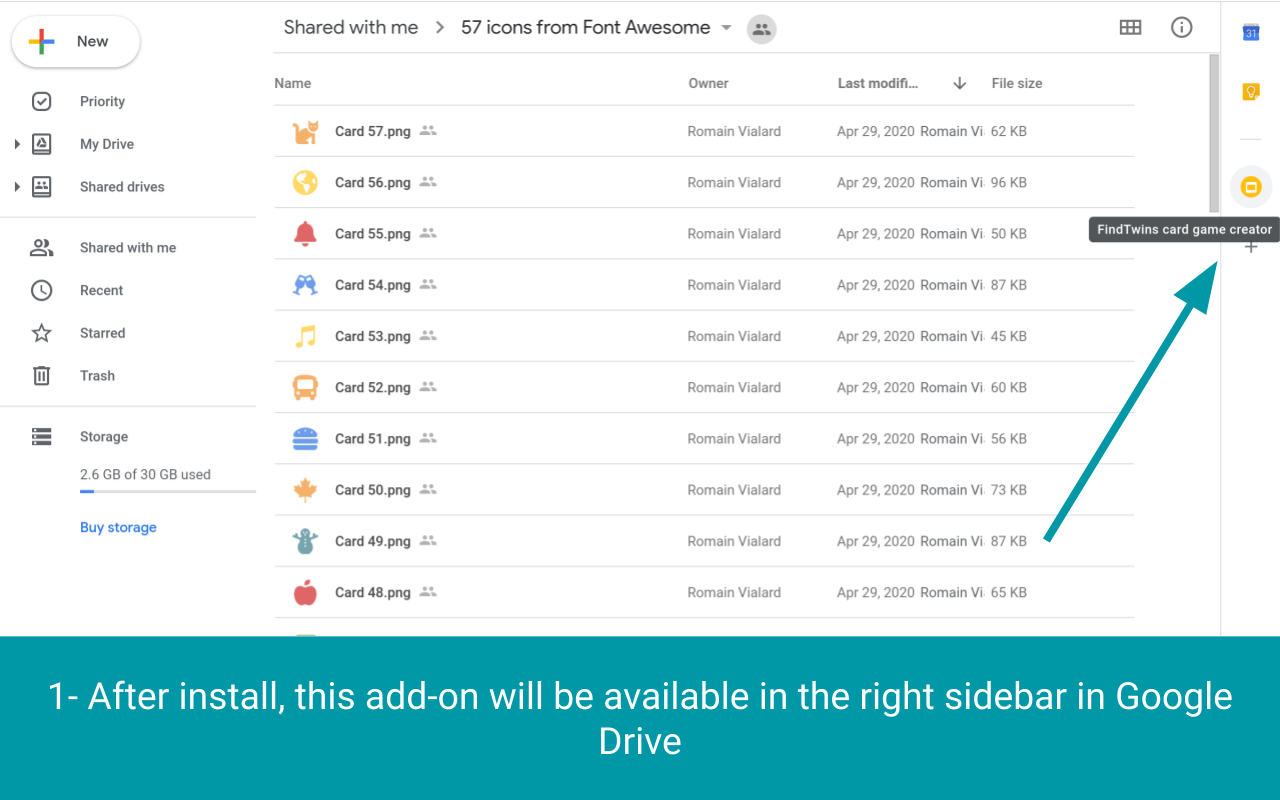Screen dimensions: 1280x800
Task: Select file name Card 55.png
Action: click(373, 234)
